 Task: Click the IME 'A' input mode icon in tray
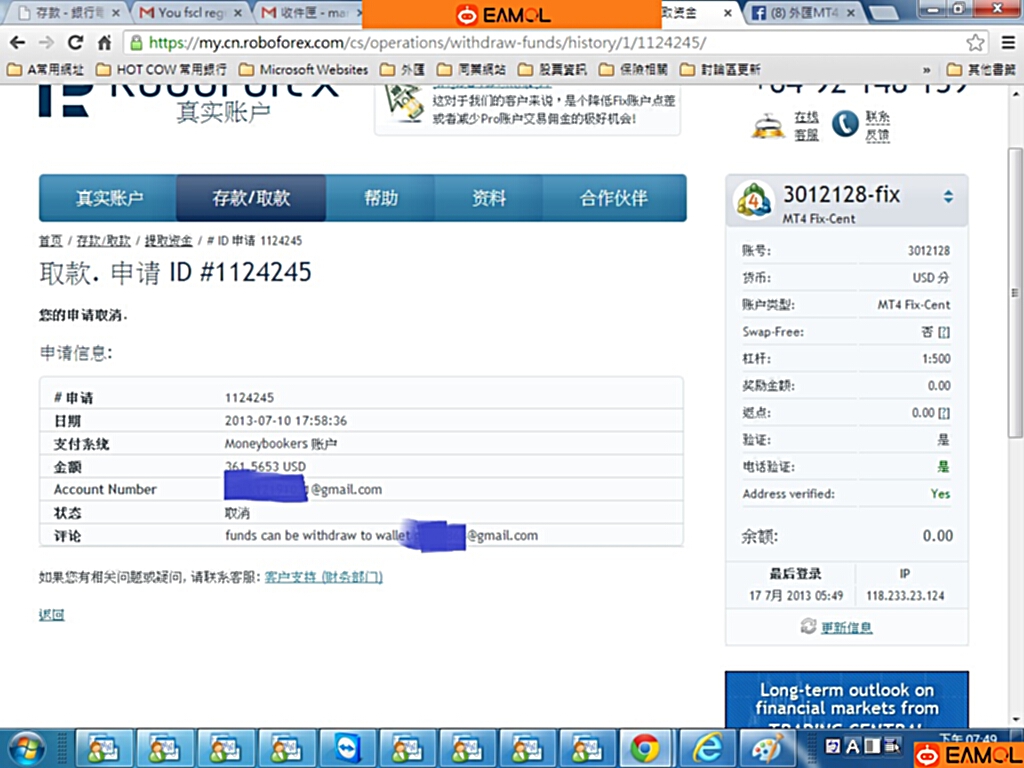(852, 746)
